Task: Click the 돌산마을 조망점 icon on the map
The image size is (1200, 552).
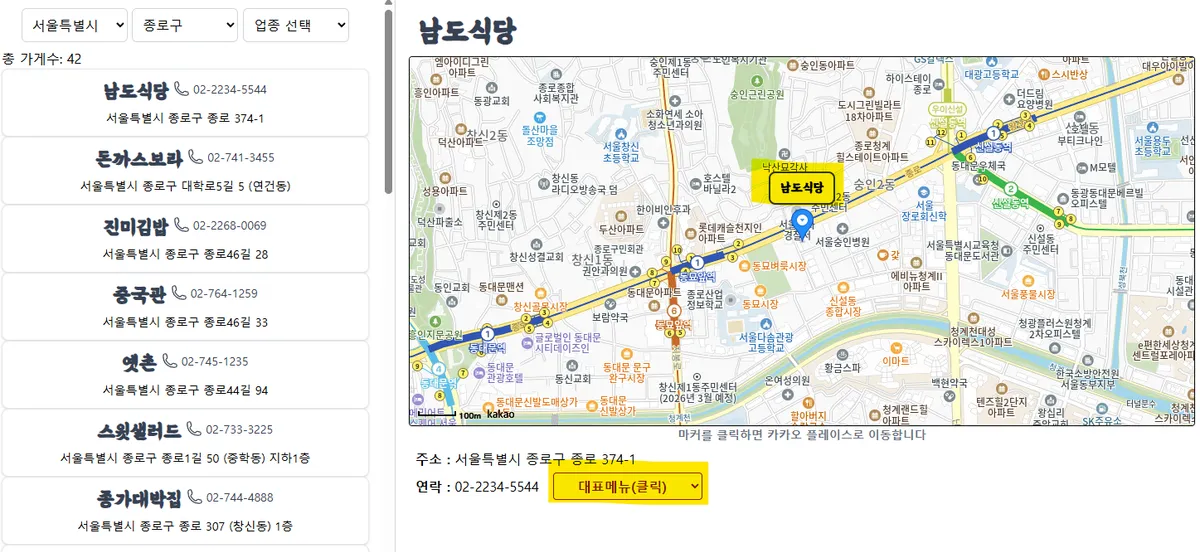Action: click(539, 118)
